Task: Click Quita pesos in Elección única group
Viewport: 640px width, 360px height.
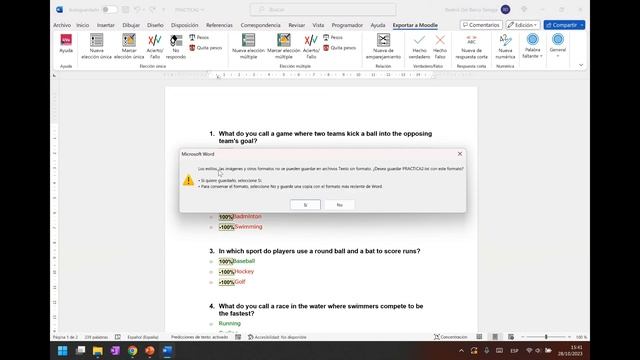Action: coord(206,48)
